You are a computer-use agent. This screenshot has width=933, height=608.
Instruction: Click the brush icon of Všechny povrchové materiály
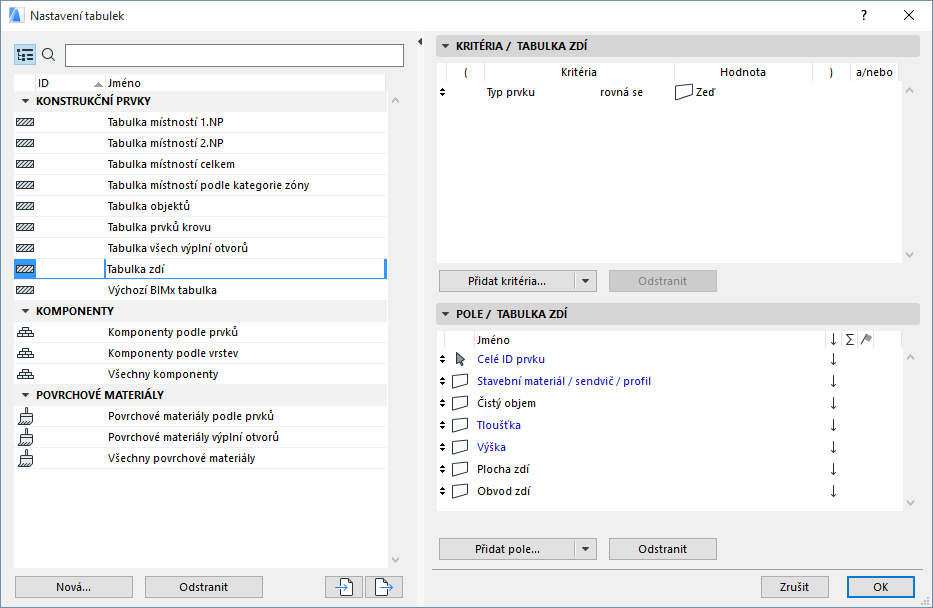click(x=26, y=458)
